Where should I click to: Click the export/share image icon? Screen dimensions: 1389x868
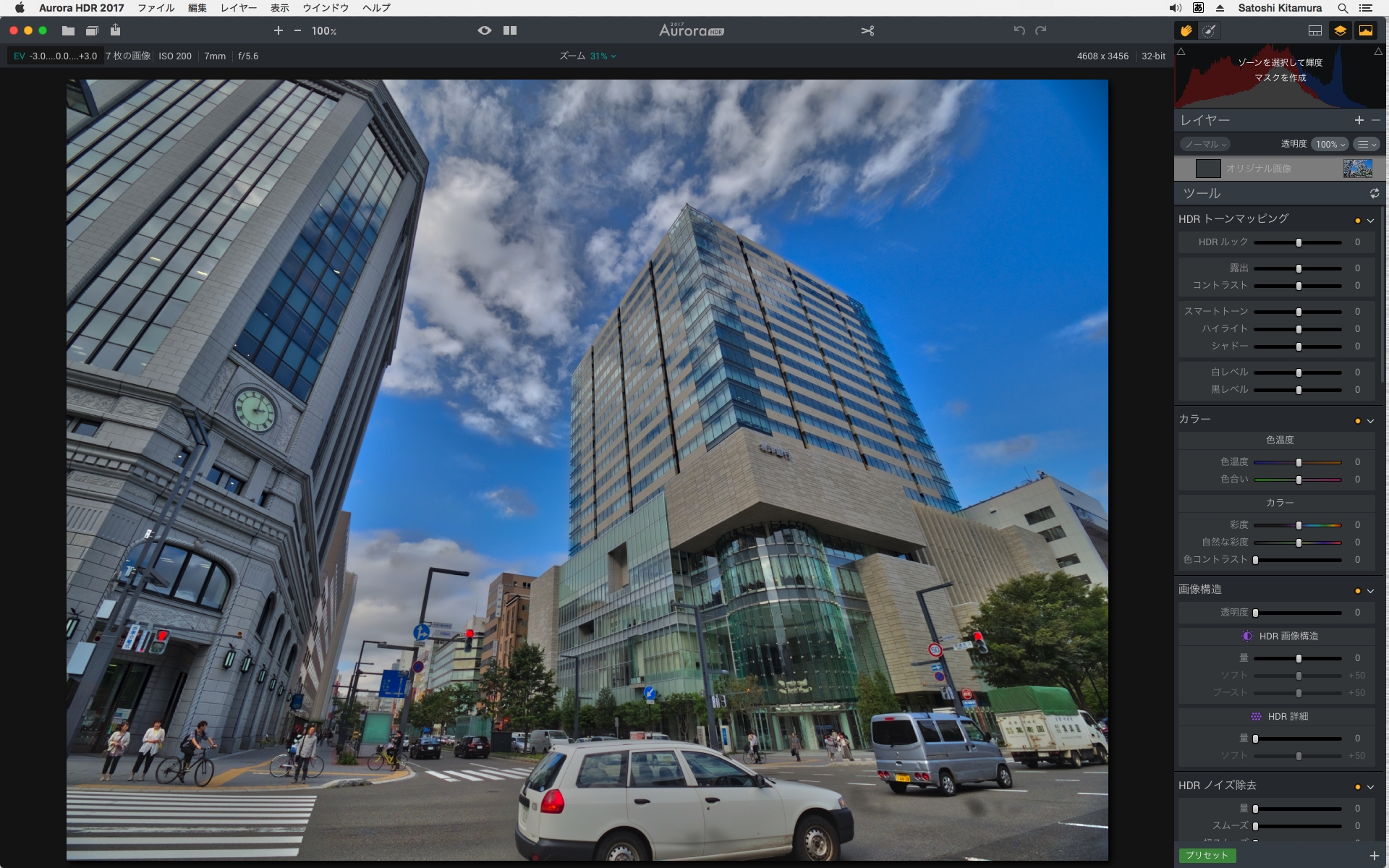(116, 30)
